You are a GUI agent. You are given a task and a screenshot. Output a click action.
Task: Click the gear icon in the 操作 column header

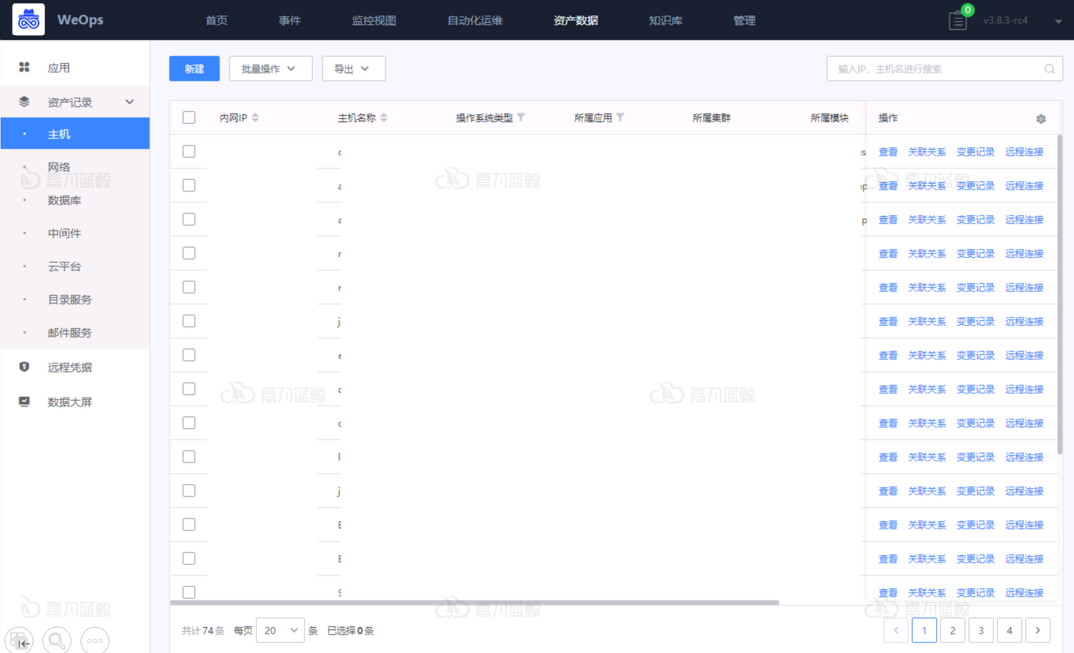(x=1040, y=118)
